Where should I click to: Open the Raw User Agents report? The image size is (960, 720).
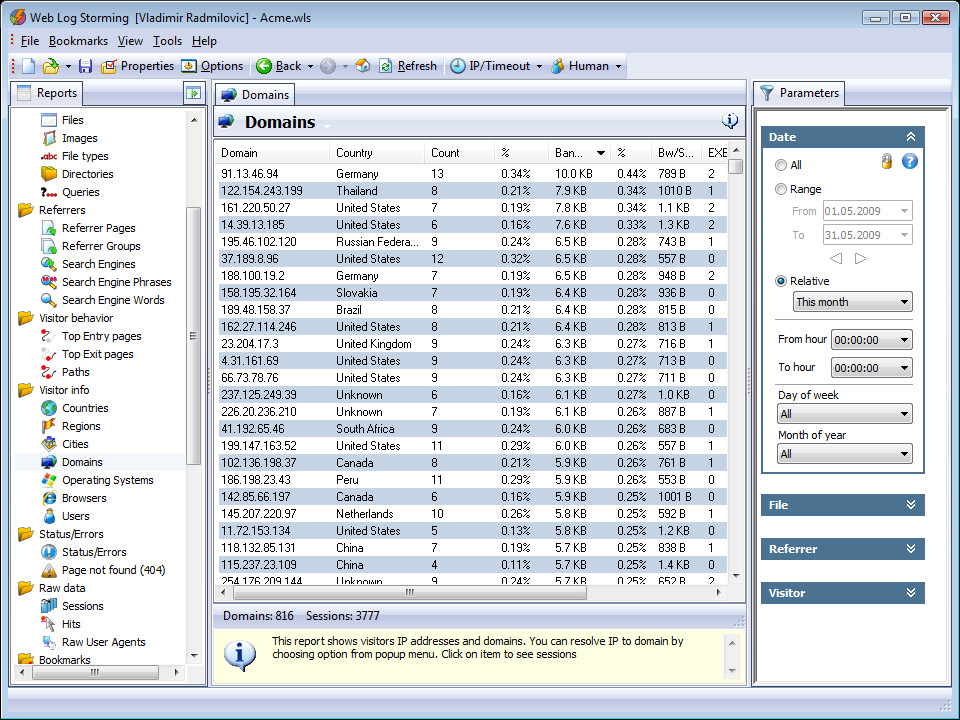pyautogui.click(x=93, y=642)
